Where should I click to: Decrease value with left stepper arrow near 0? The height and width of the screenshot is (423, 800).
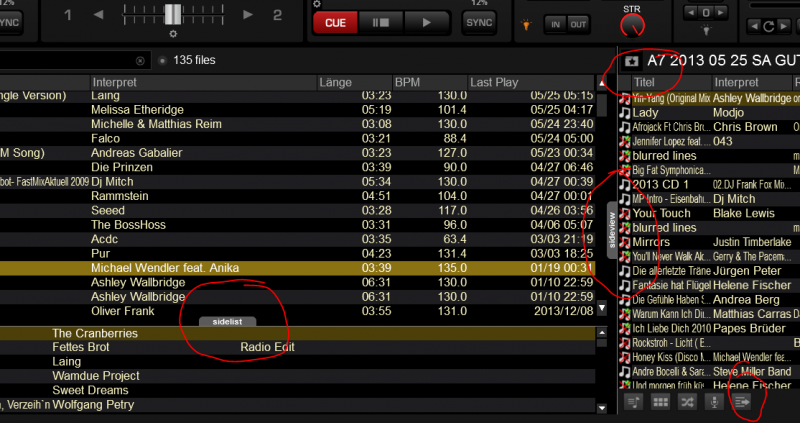pyautogui.click(x=691, y=12)
